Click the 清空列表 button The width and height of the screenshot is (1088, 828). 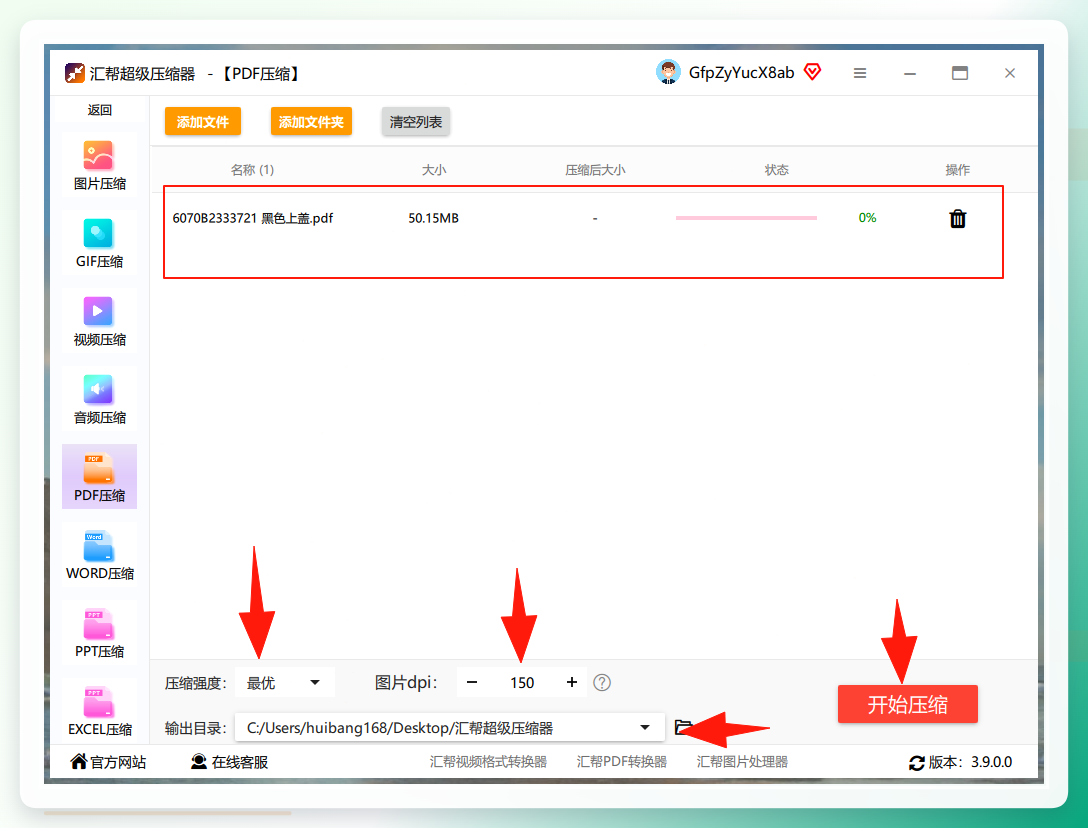tap(416, 121)
